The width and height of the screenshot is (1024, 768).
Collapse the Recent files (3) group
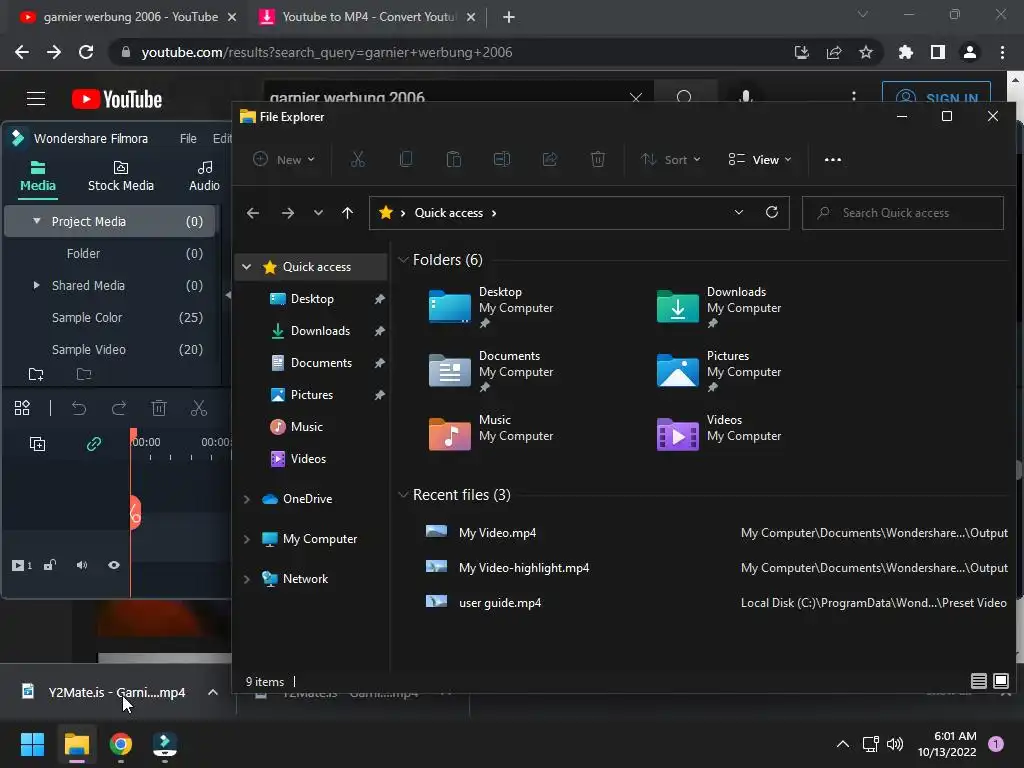[403, 495]
